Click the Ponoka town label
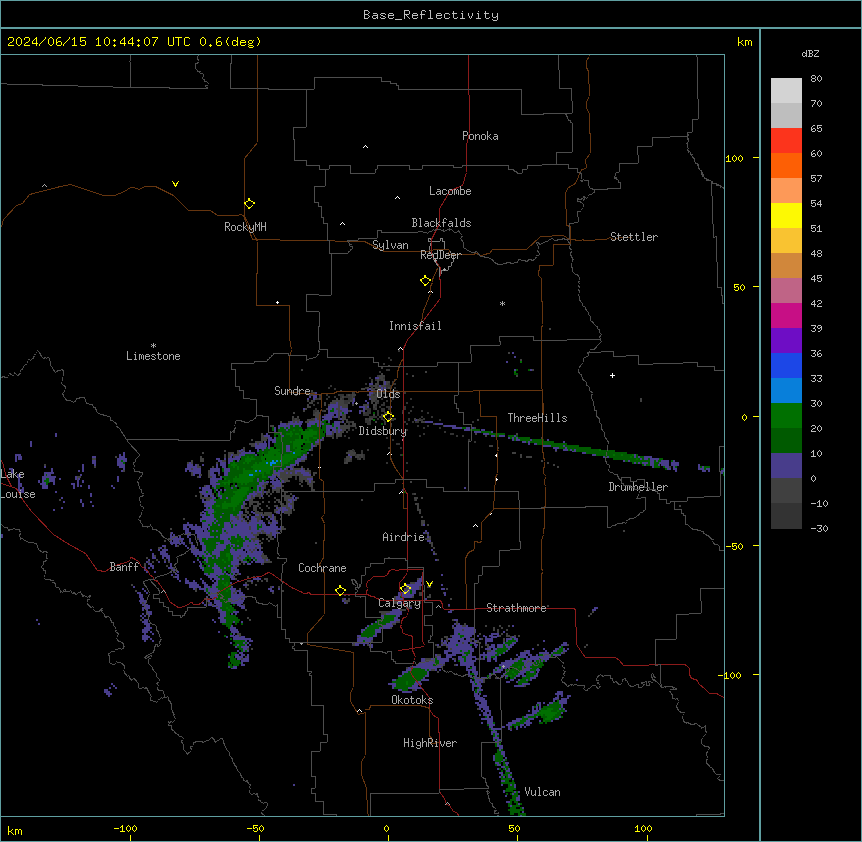Image resolution: width=862 pixels, height=842 pixels. [480, 136]
